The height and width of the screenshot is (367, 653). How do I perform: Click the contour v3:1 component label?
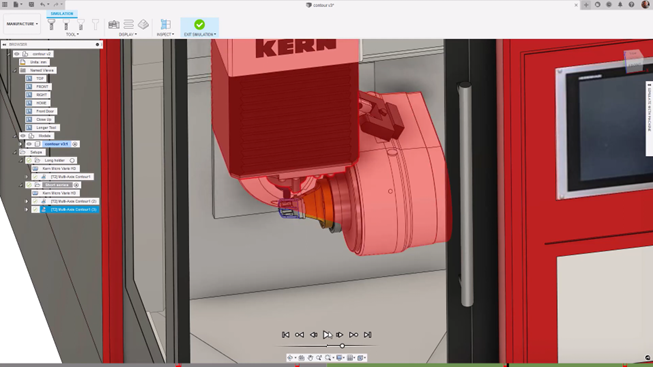57,144
